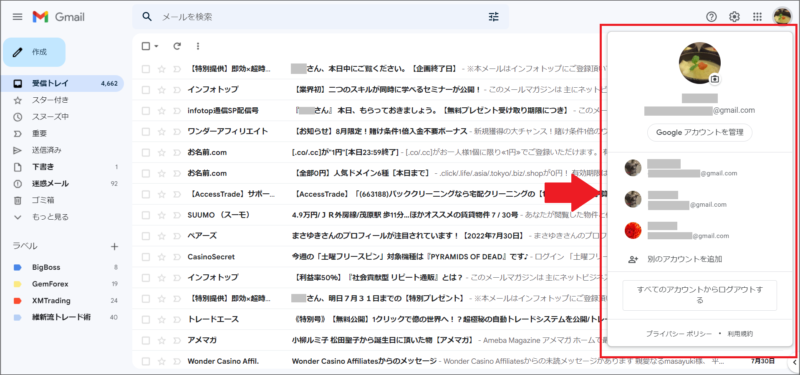Add a new label with plus icon
Image resolution: width=800 pixels, height=375 pixels.
[x=114, y=246]
